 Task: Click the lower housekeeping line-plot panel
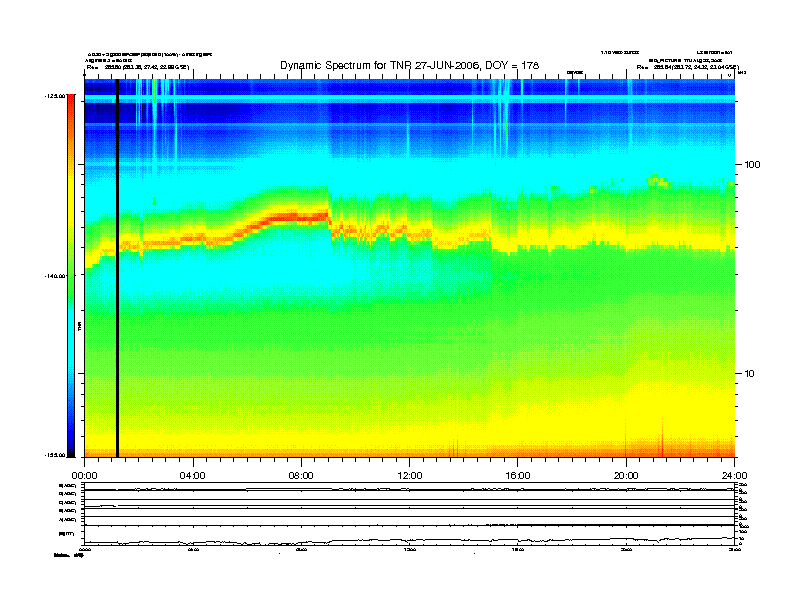[409, 513]
